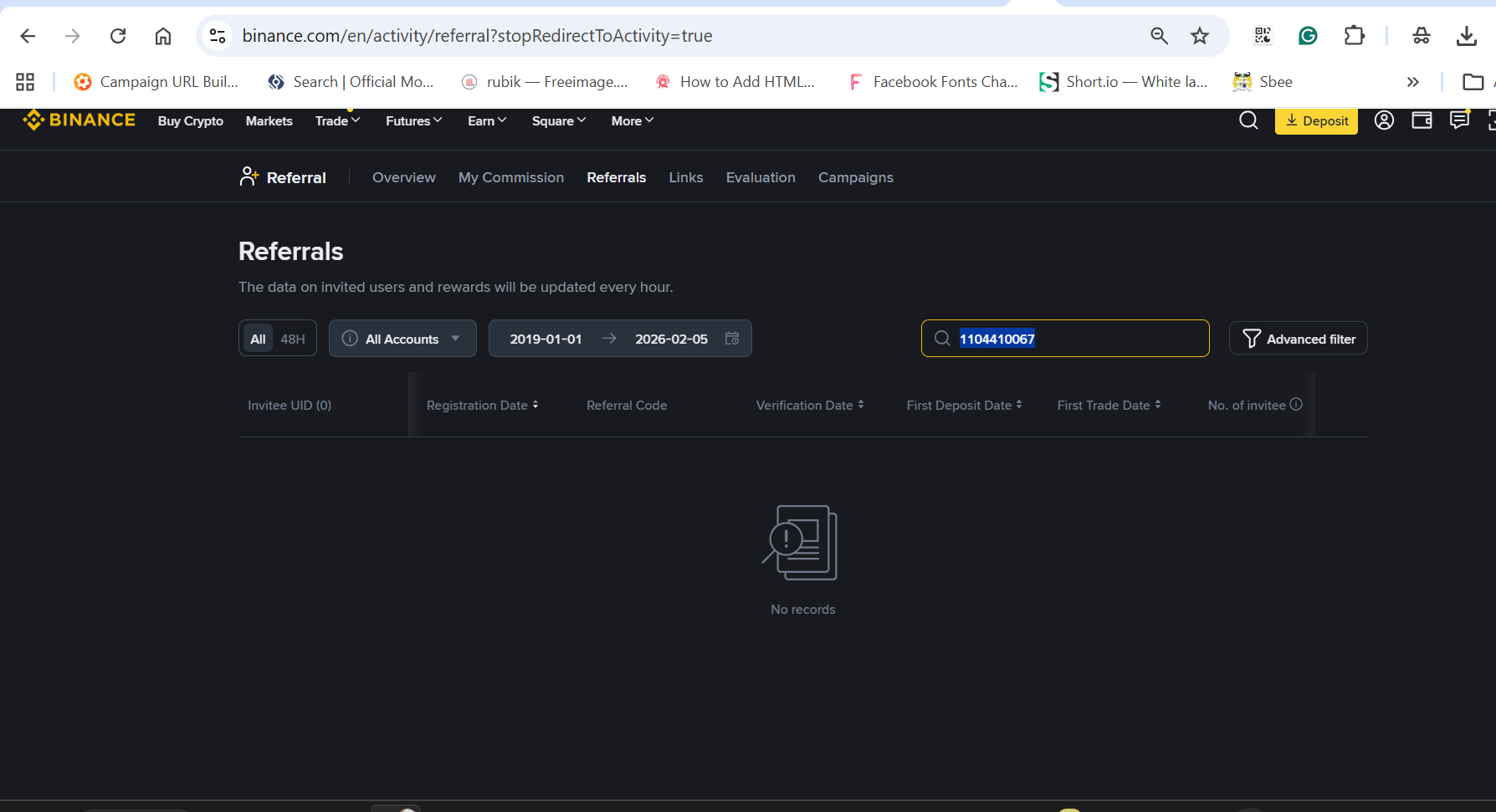Sort by First Deposit Date
Screen dimensions: 1496x812
point(965,405)
